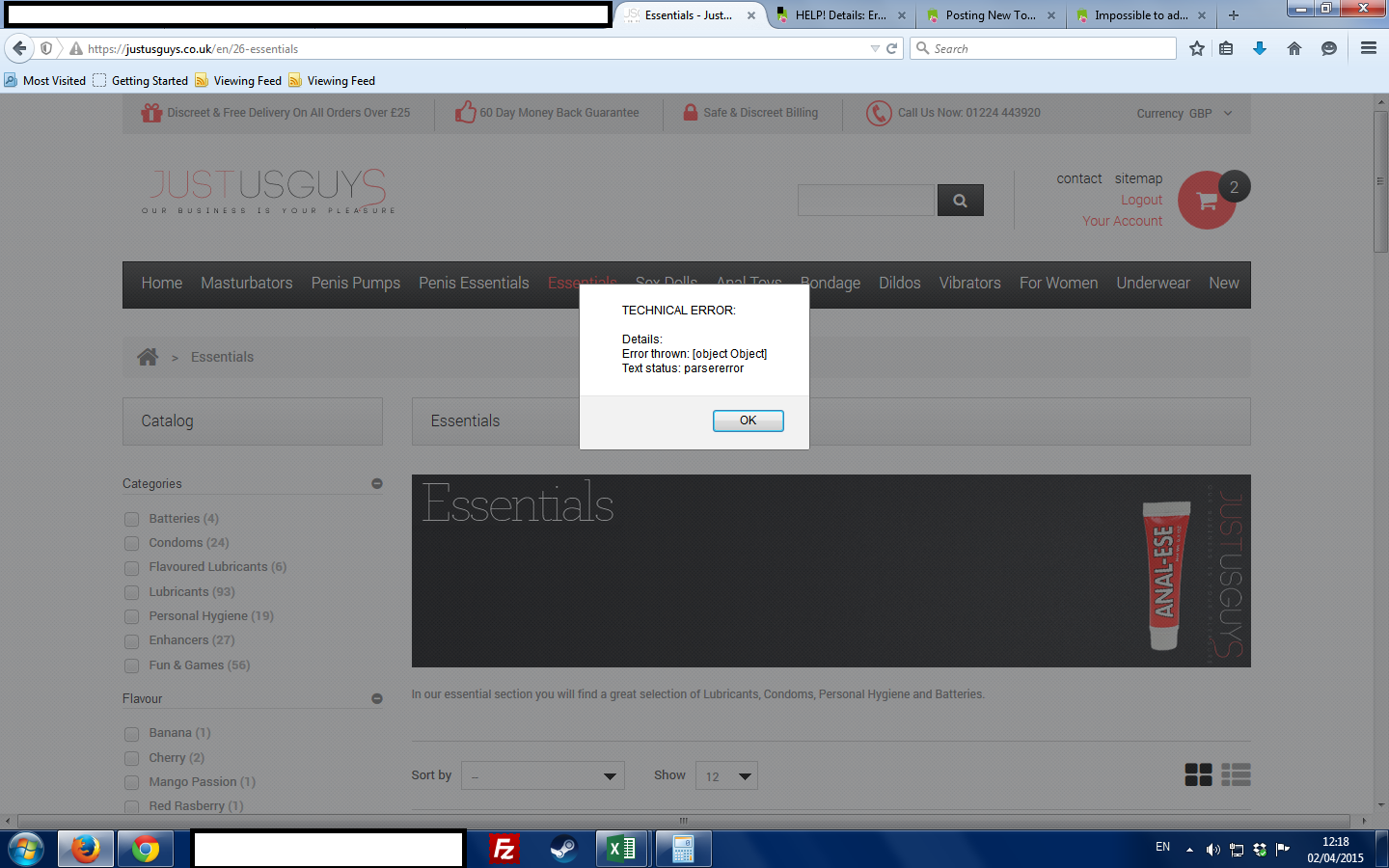Screen dimensions: 1389x868
Task: Launch Firefox from the taskbar
Action: (86, 849)
